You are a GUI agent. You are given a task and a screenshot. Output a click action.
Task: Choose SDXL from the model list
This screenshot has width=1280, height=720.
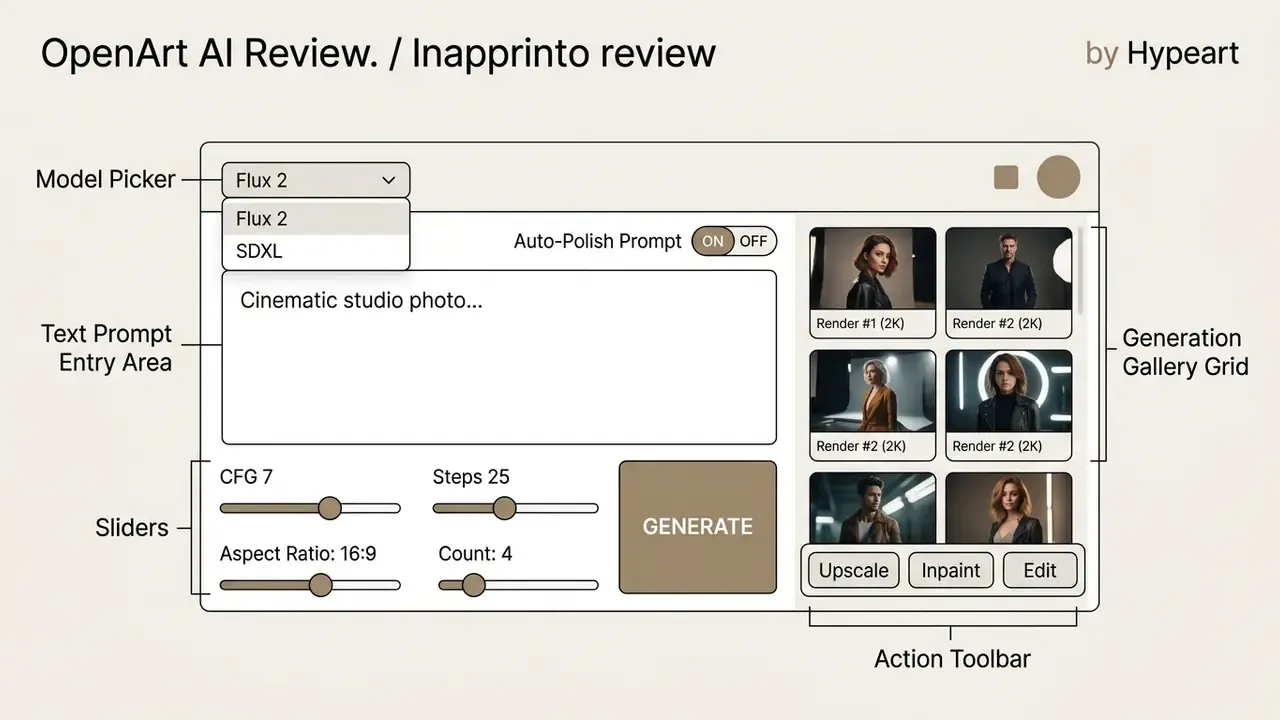(x=315, y=251)
